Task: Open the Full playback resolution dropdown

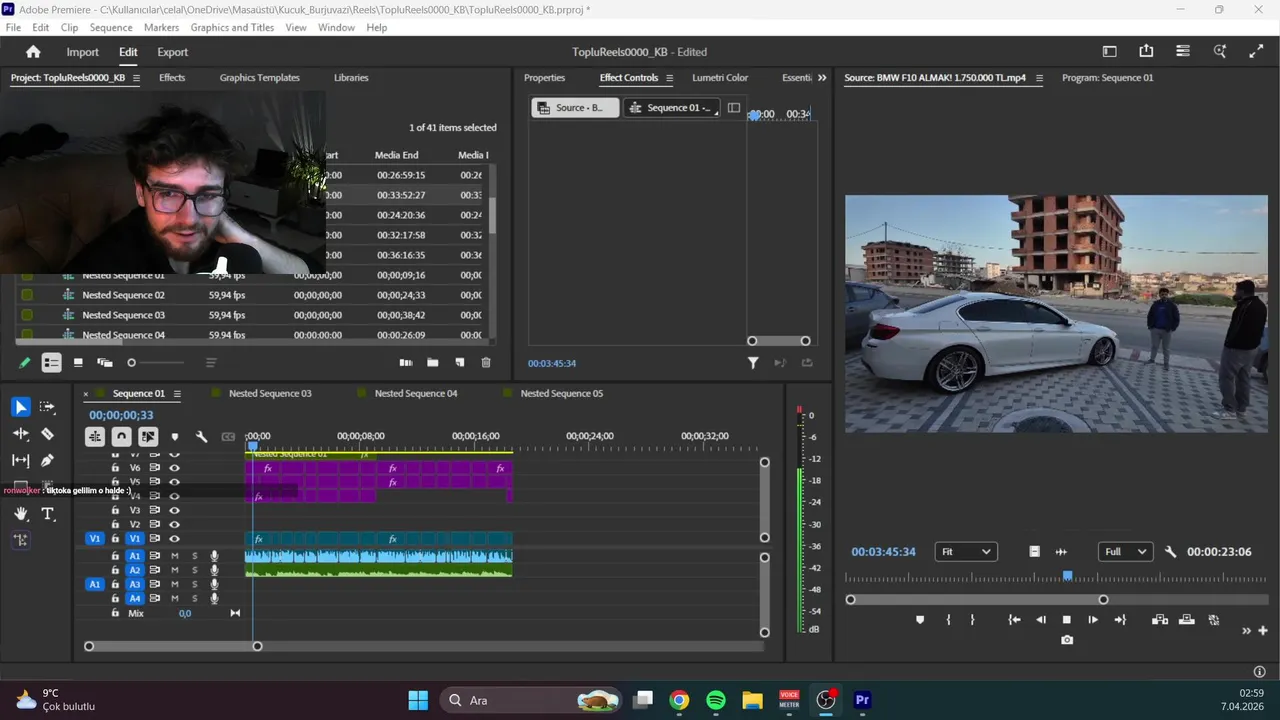Action: 1125,552
